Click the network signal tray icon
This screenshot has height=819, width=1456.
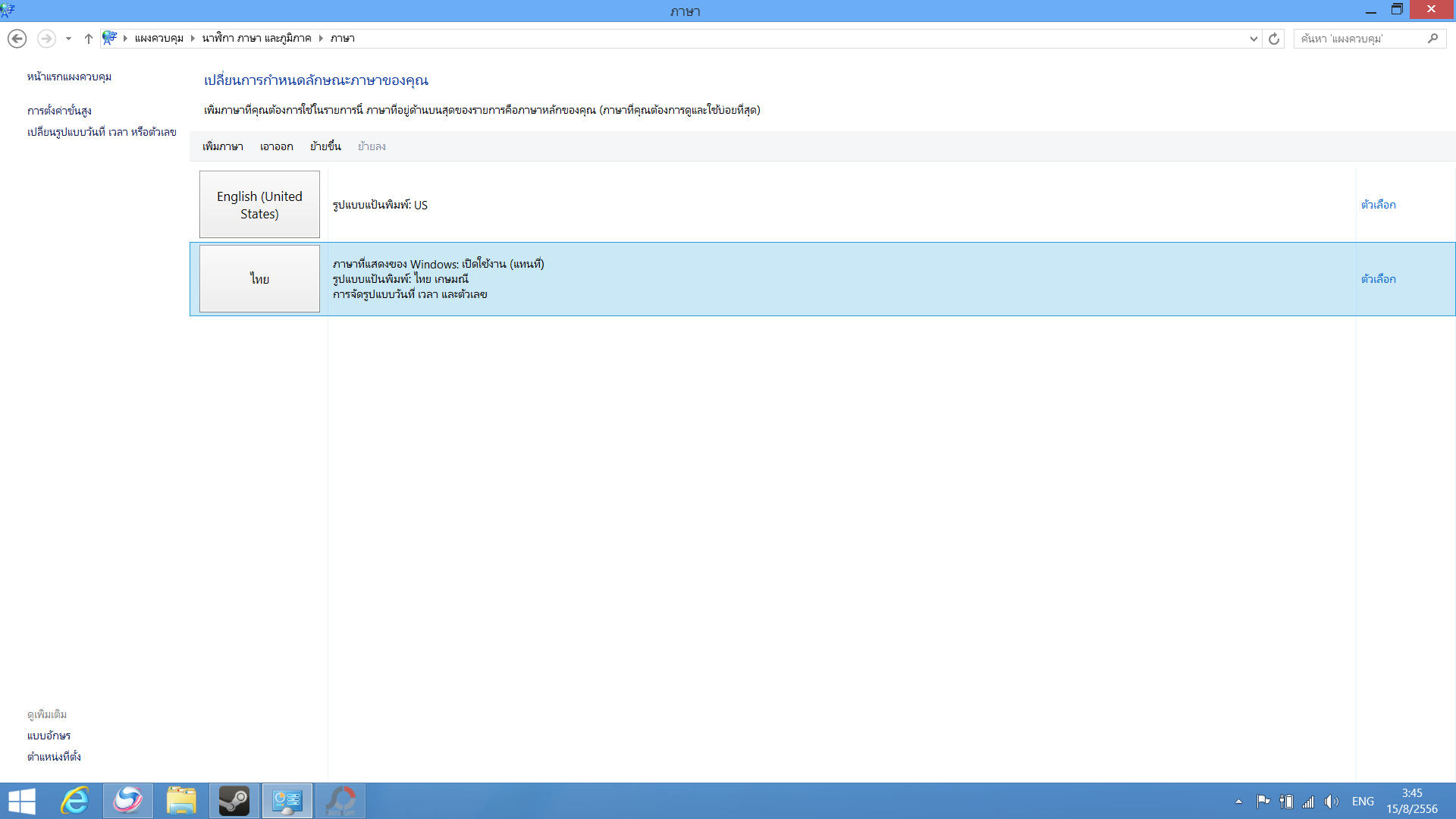coord(1308,802)
